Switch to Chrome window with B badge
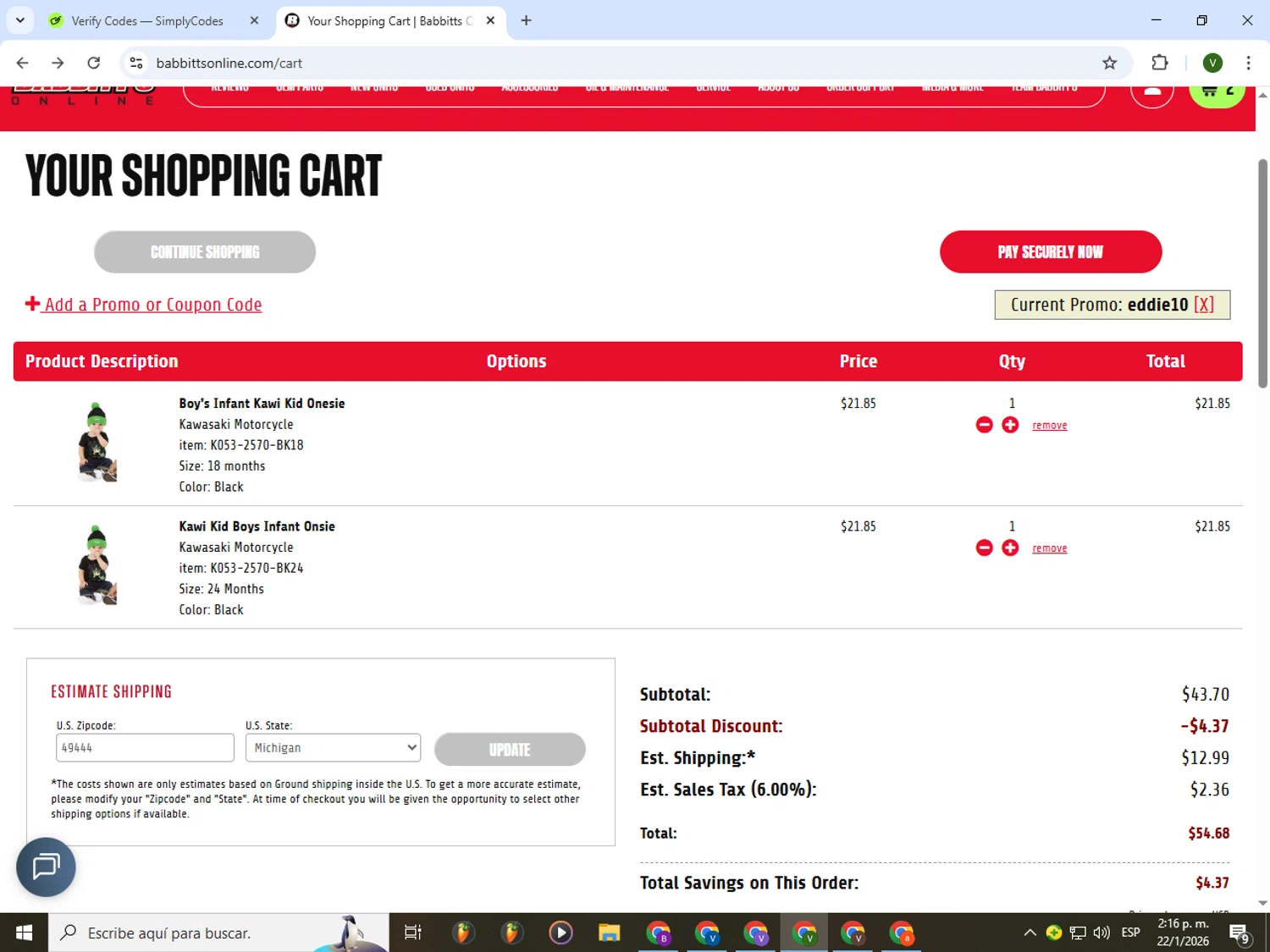 tap(658, 933)
